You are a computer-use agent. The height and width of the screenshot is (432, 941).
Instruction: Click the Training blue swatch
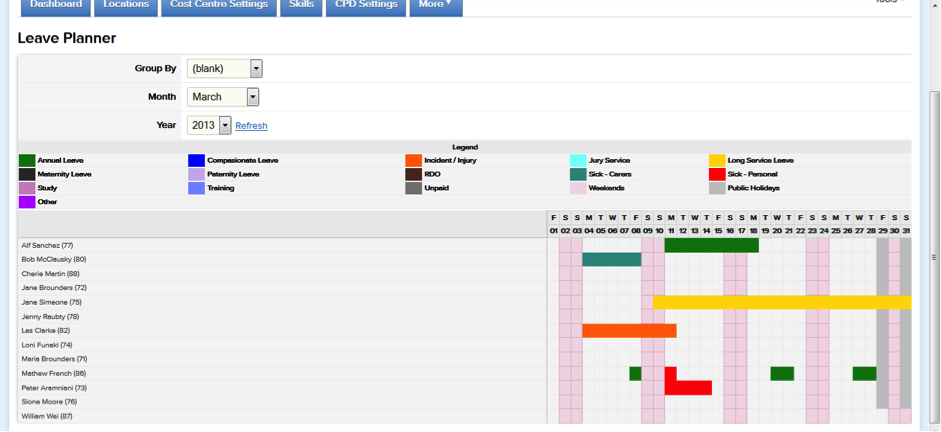(x=196, y=188)
